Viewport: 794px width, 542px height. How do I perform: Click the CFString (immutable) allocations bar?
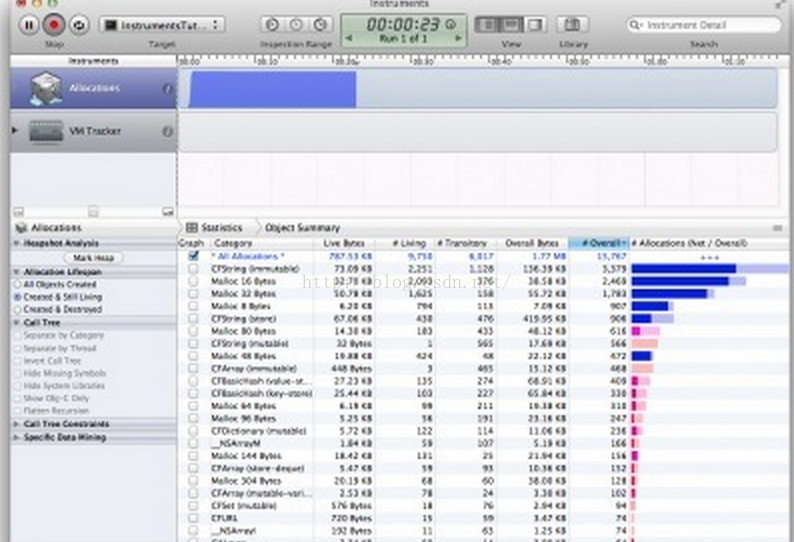point(710,268)
